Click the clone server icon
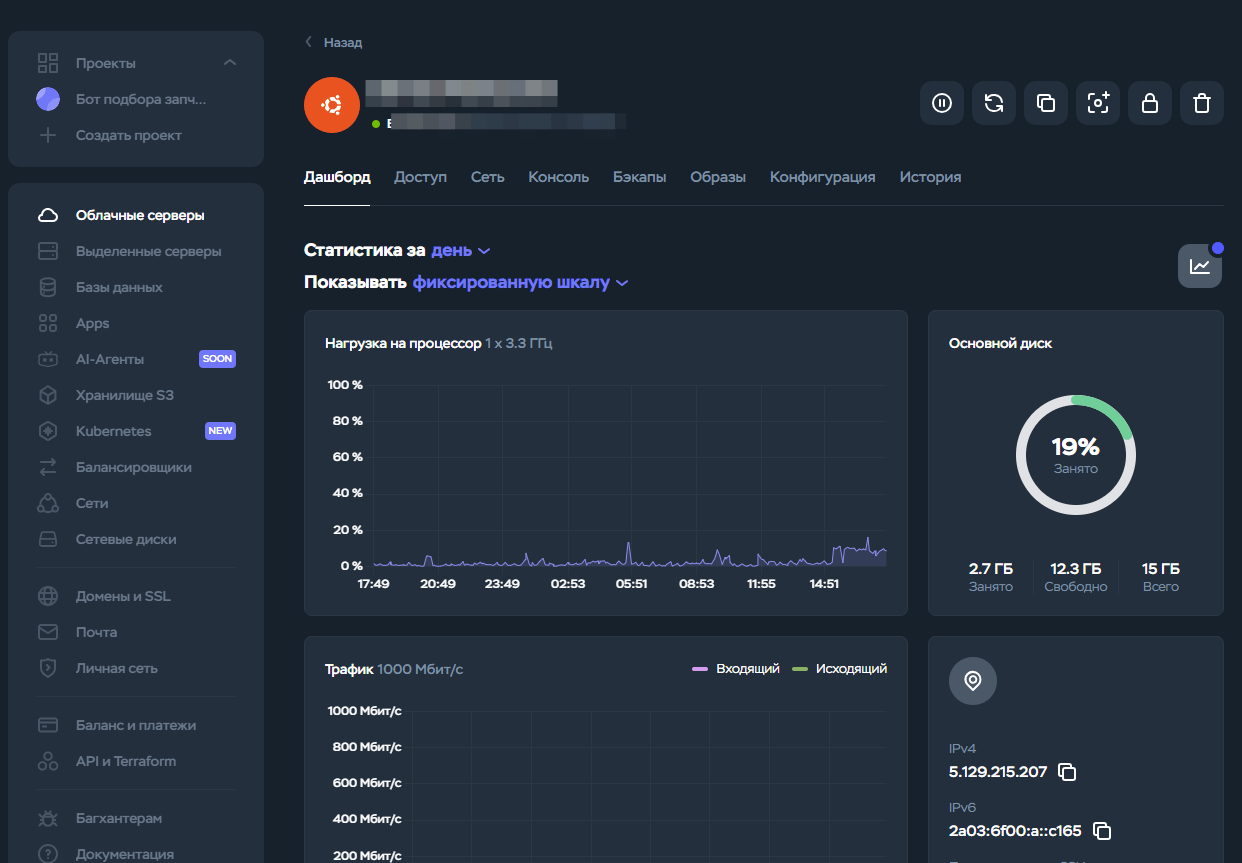 click(1046, 103)
